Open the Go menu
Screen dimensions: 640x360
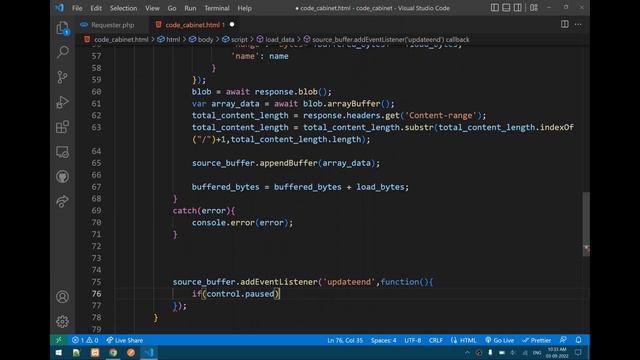pyautogui.click(x=172, y=8)
